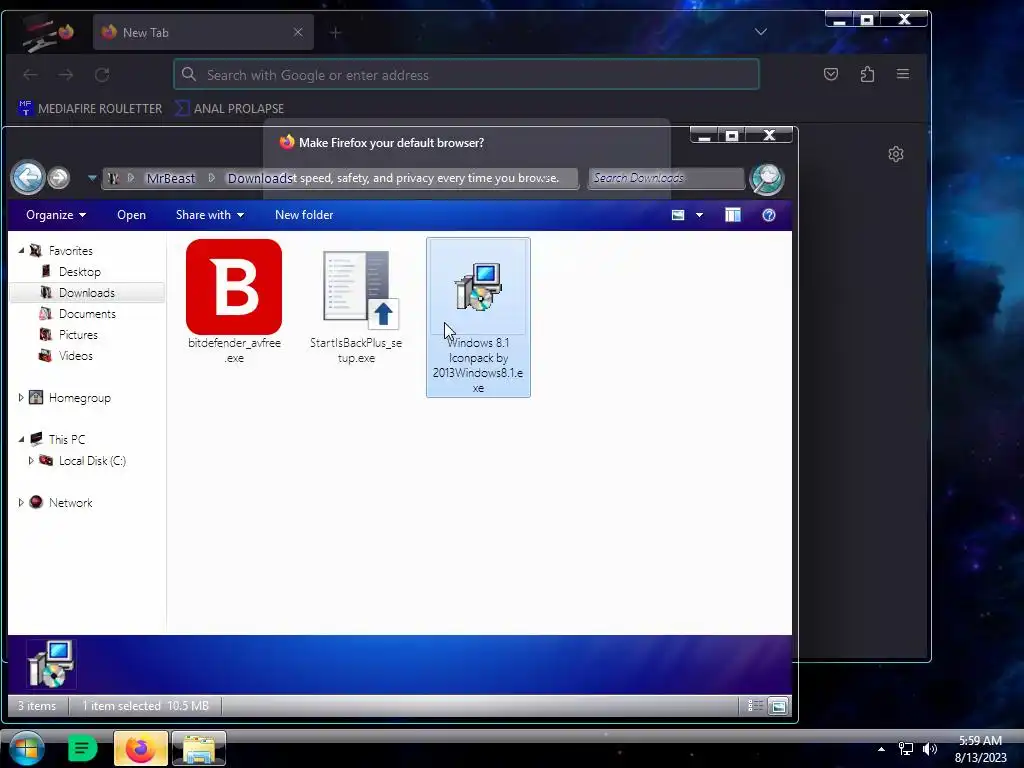Click Open in the Explorer toolbar
The width and height of the screenshot is (1024, 768).
[131, 215]
